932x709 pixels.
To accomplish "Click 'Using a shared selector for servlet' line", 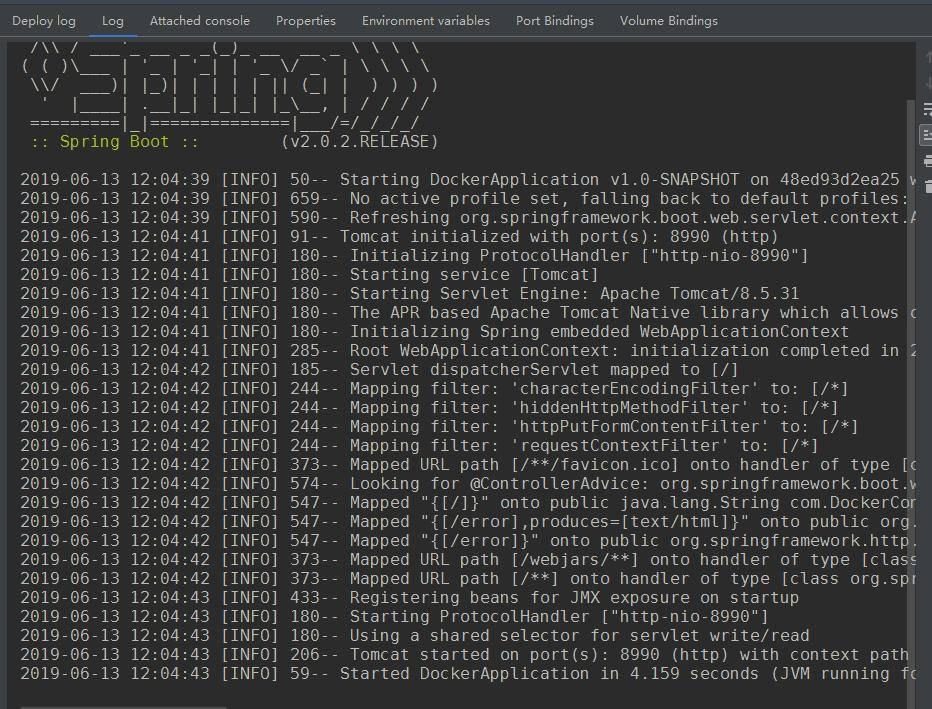I will tap(415, 636).
